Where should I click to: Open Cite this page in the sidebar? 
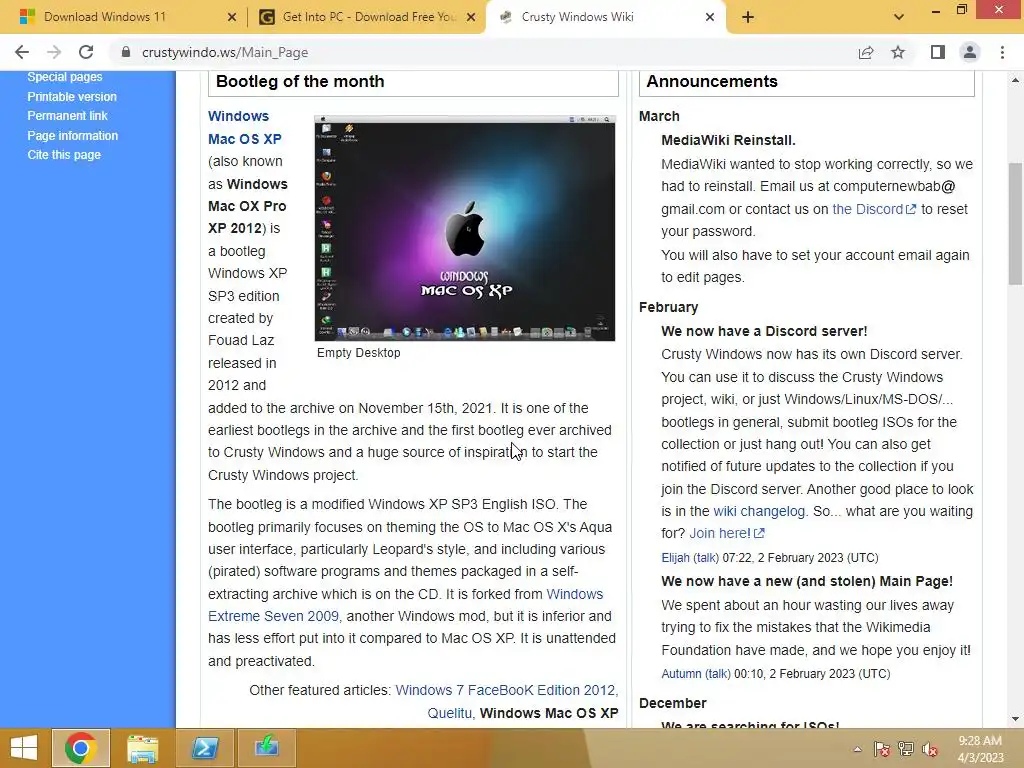pos(64,155)
